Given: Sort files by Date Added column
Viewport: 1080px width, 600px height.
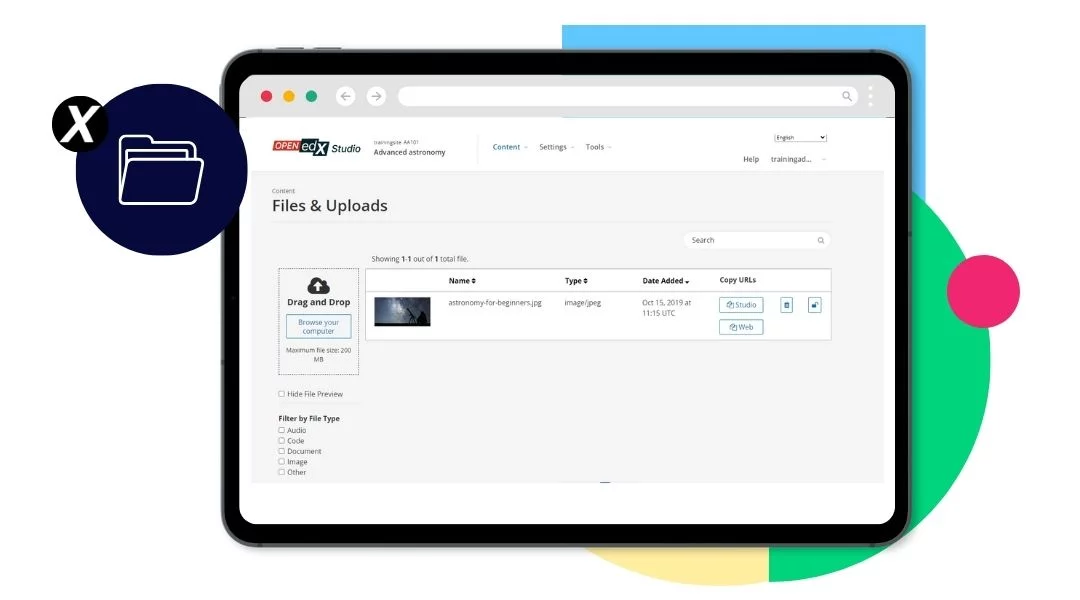Looking at the screenshot, I should tap(665, 281).
